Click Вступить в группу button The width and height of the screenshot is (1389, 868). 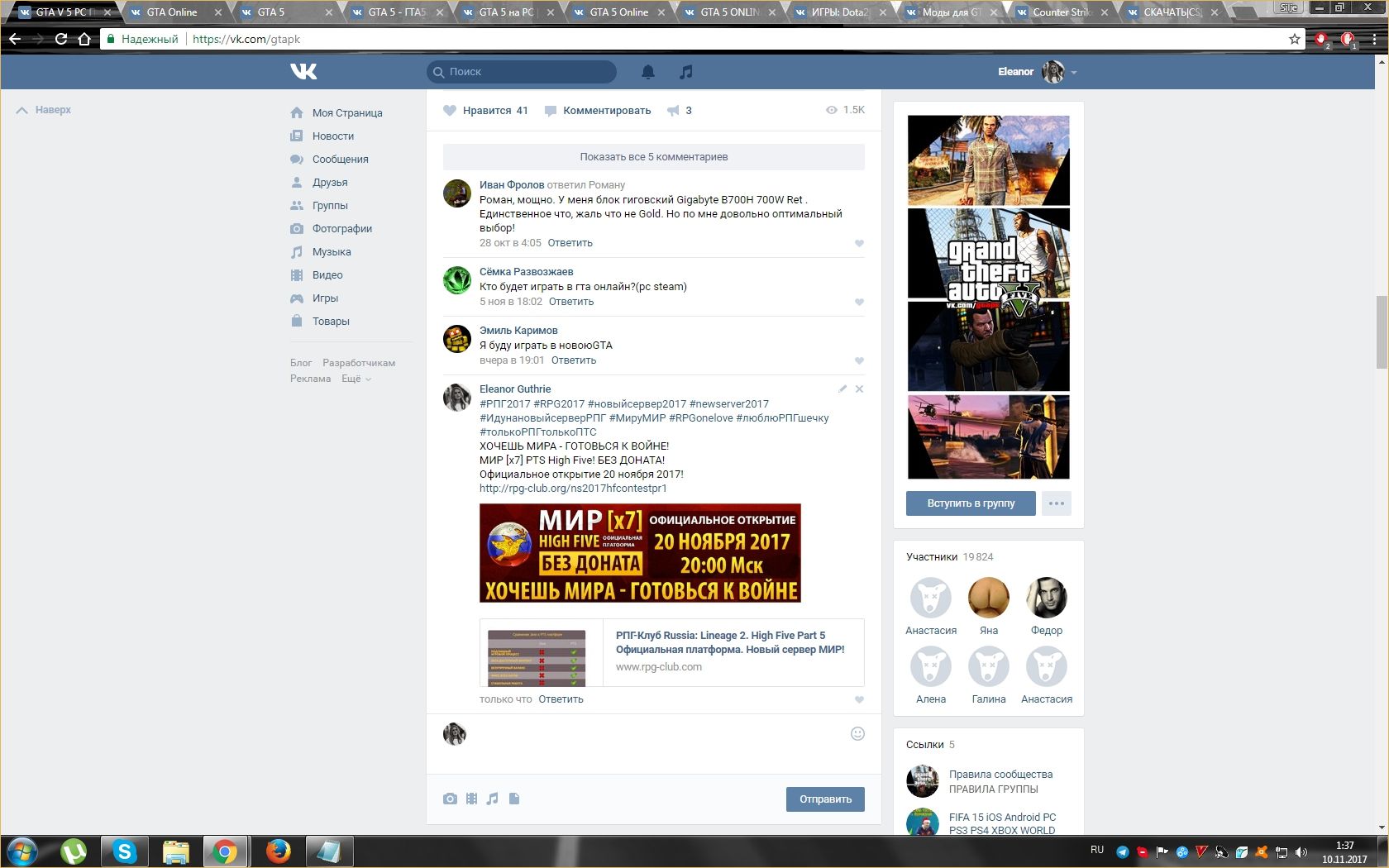[x=971, y=503]
